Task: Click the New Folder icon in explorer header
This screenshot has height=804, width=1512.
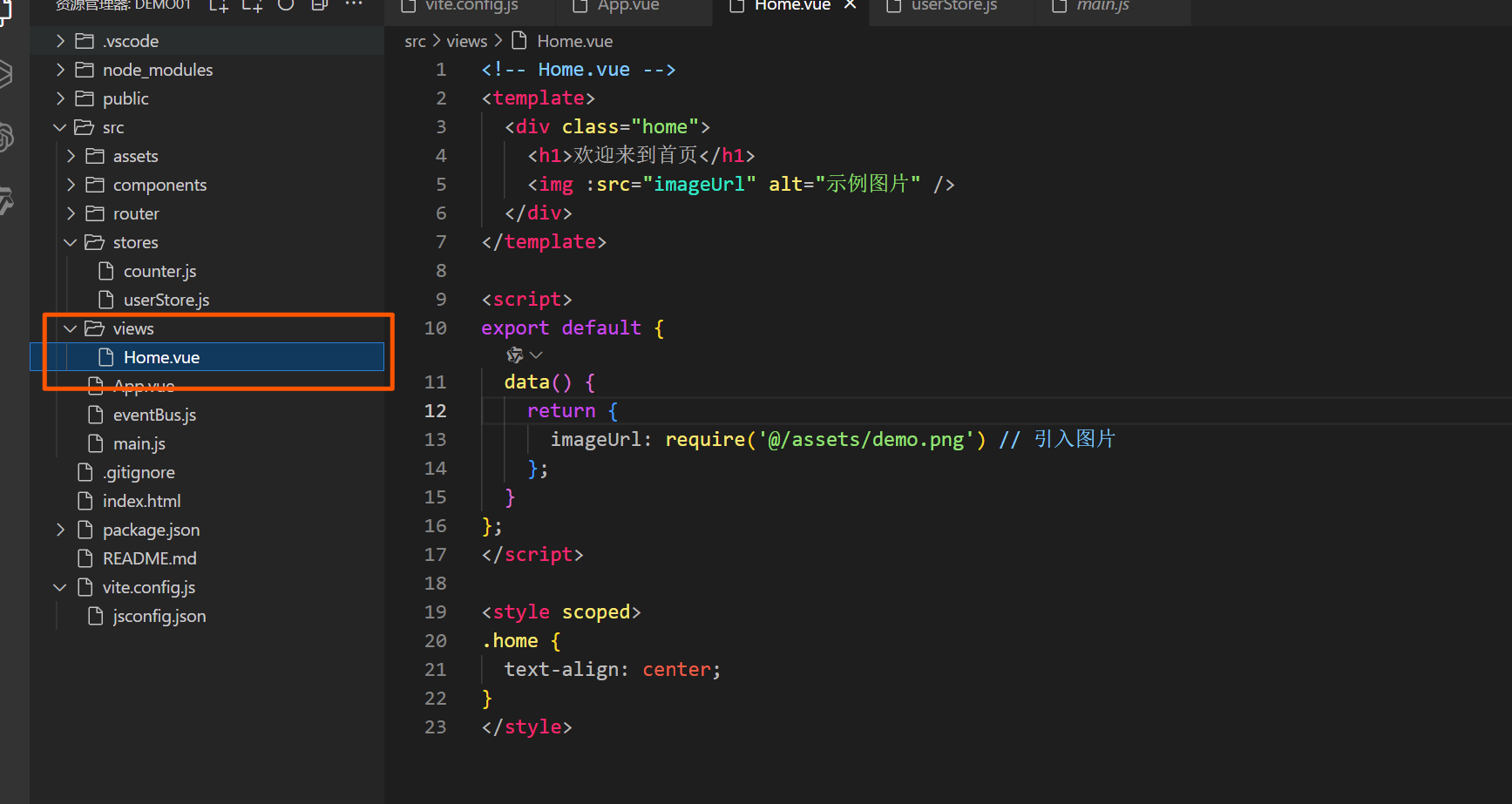Action: [253, 5]
